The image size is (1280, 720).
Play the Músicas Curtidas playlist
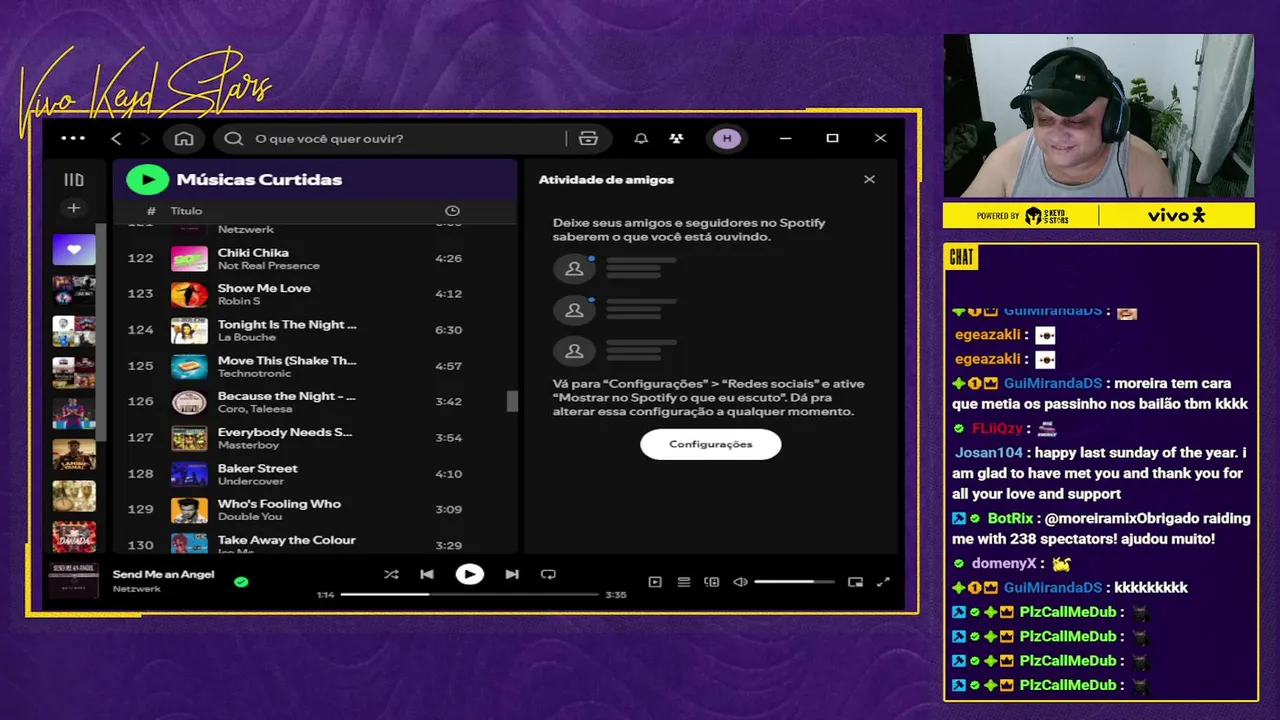(147, 179)
